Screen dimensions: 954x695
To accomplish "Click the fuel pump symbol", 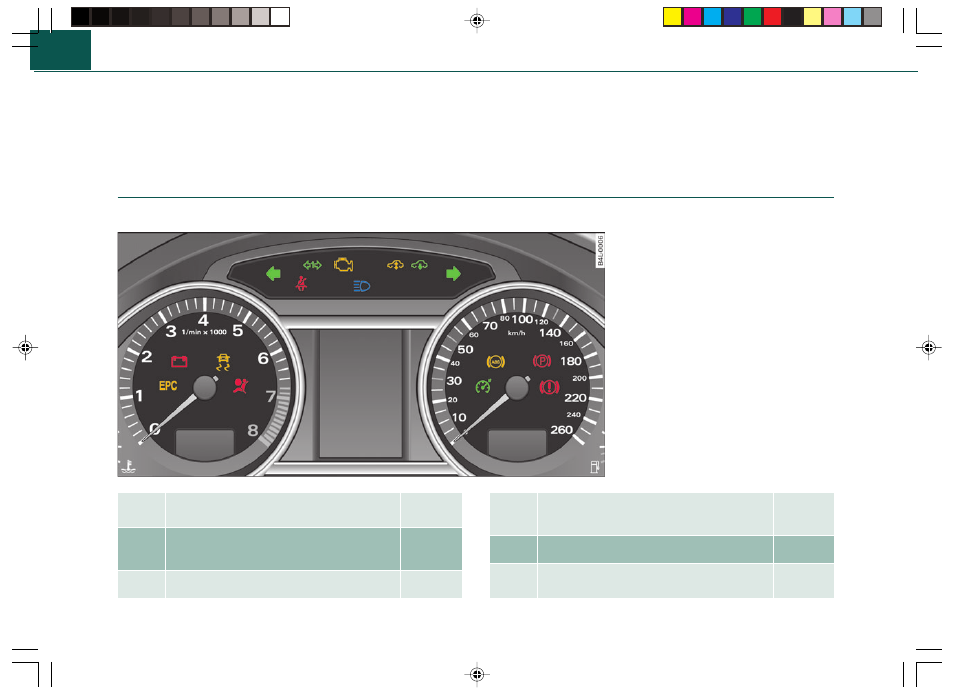I will [x=594, y=467].
